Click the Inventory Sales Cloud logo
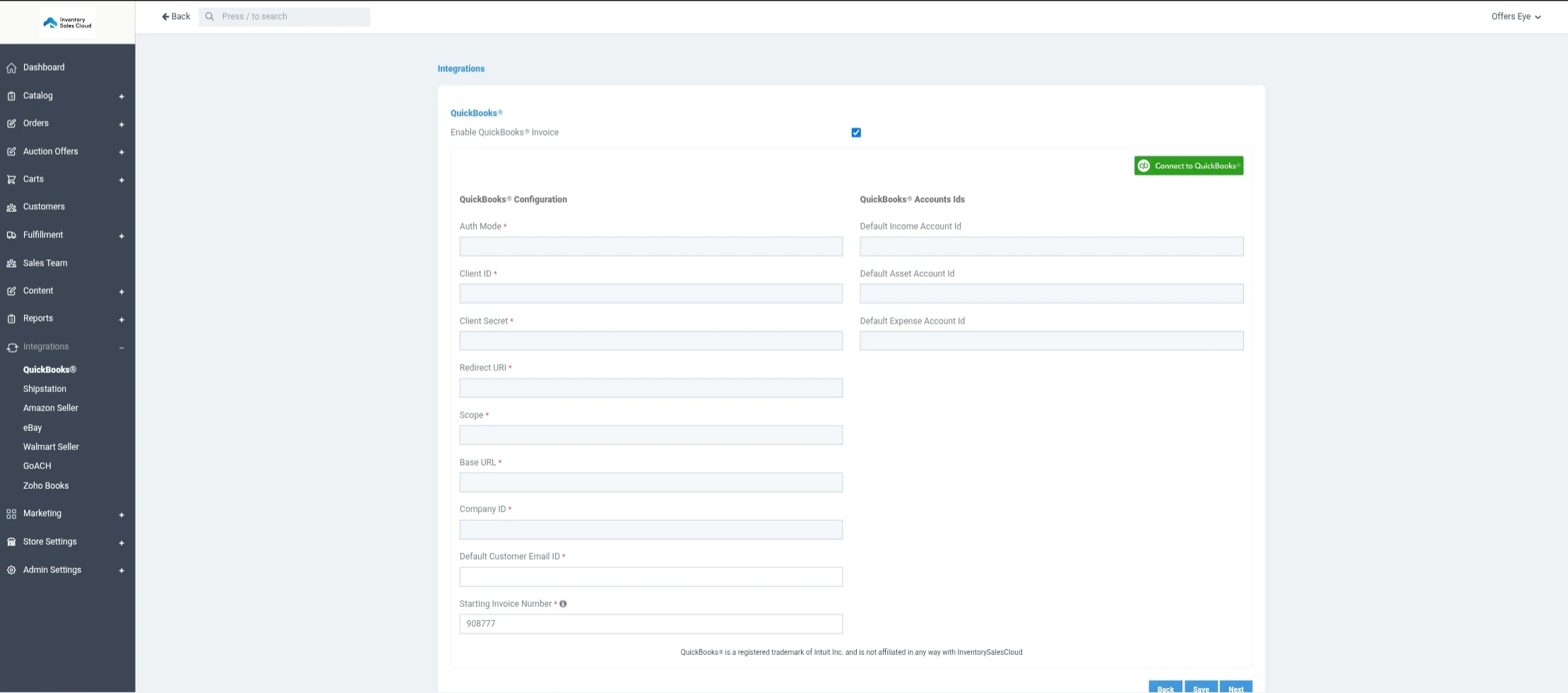The height and width of the screenshot is (693, 1568). click(x=67, y=23)
